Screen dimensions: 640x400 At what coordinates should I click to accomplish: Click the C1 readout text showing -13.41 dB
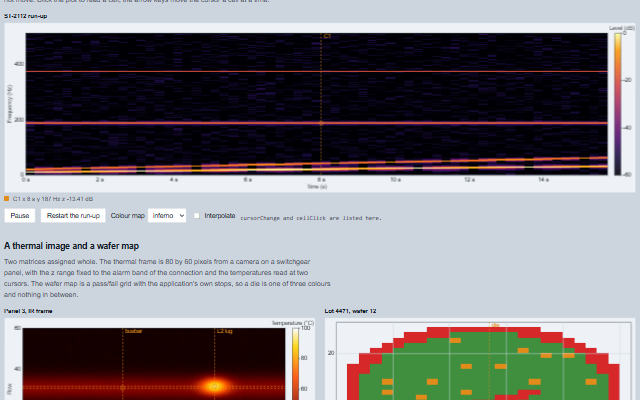coord(53,199)
